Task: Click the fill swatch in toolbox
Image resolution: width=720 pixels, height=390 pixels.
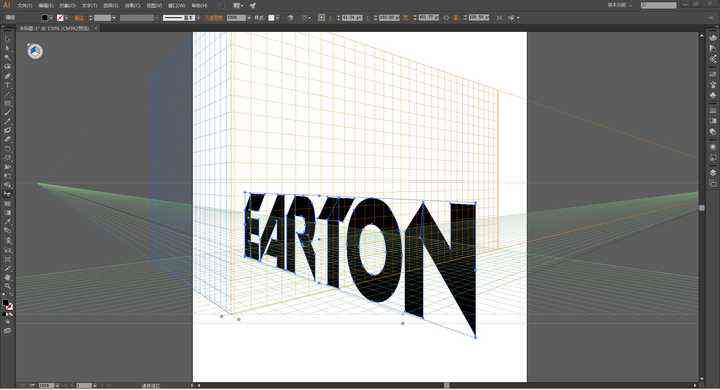Action: click(x=5, y=304)
